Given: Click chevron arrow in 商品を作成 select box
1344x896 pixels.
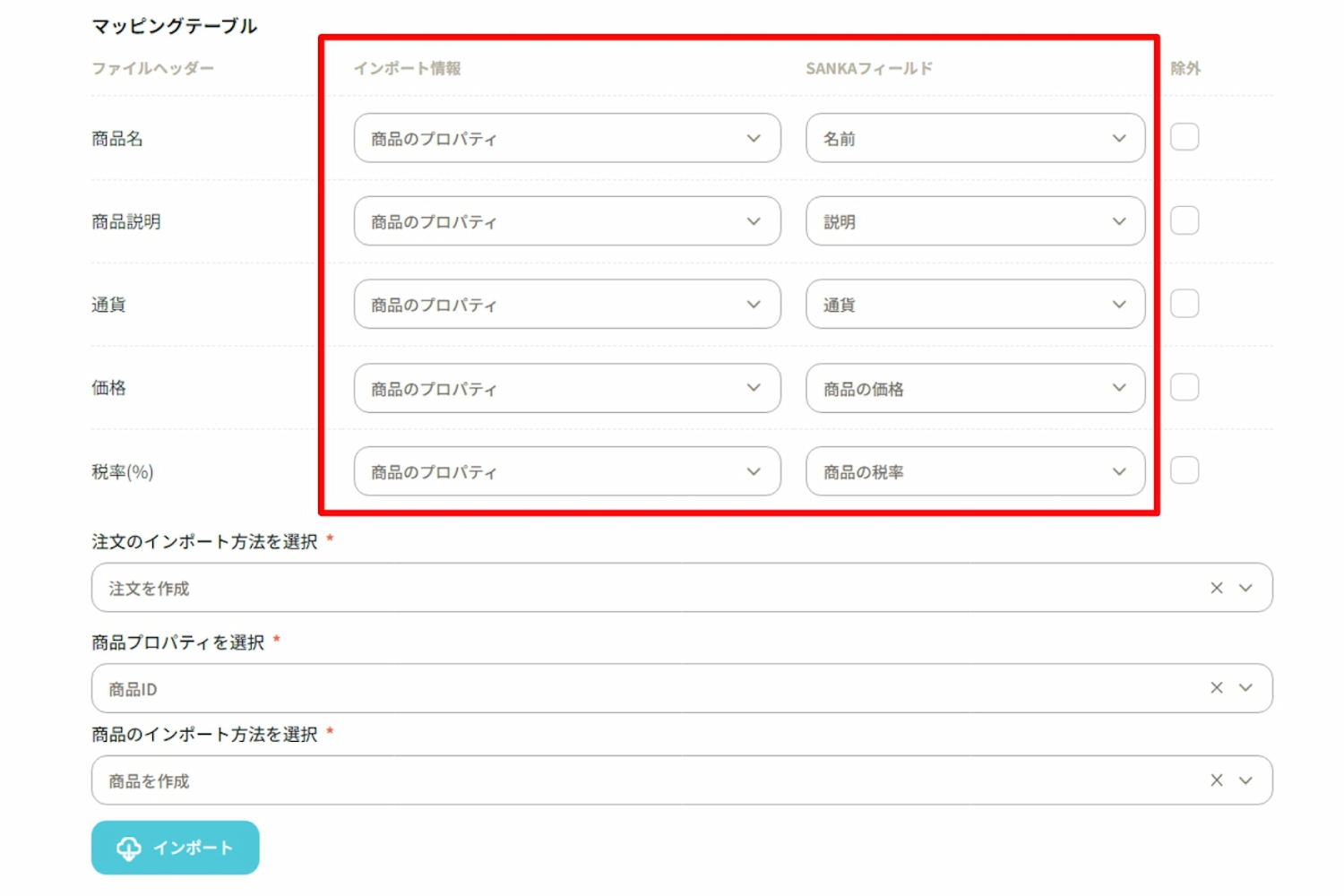Looking at the screenshot, I should pyautogui.click(x=1245, y=780).
